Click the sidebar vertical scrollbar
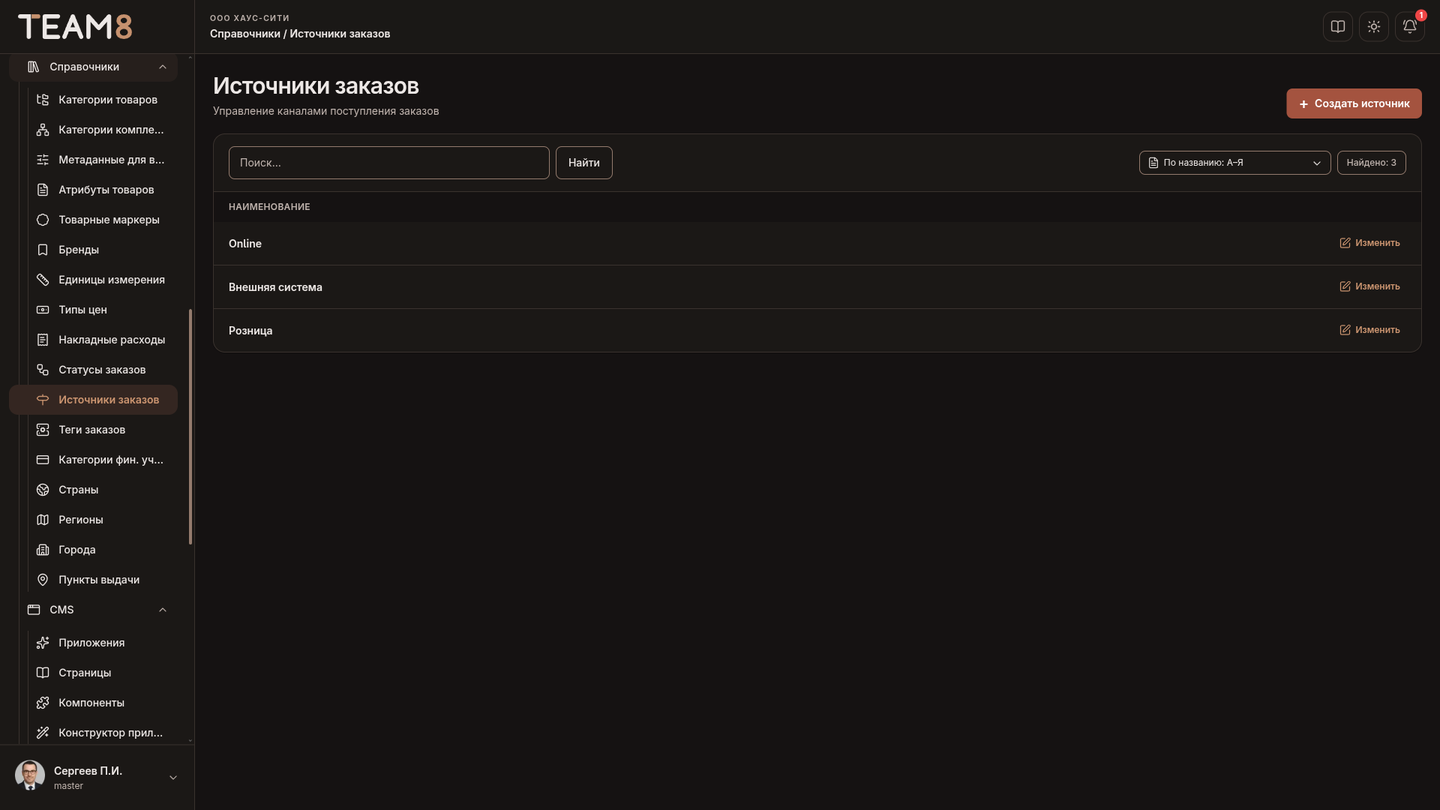Viewport: 1440px width, 810px height. pos(190,427)
